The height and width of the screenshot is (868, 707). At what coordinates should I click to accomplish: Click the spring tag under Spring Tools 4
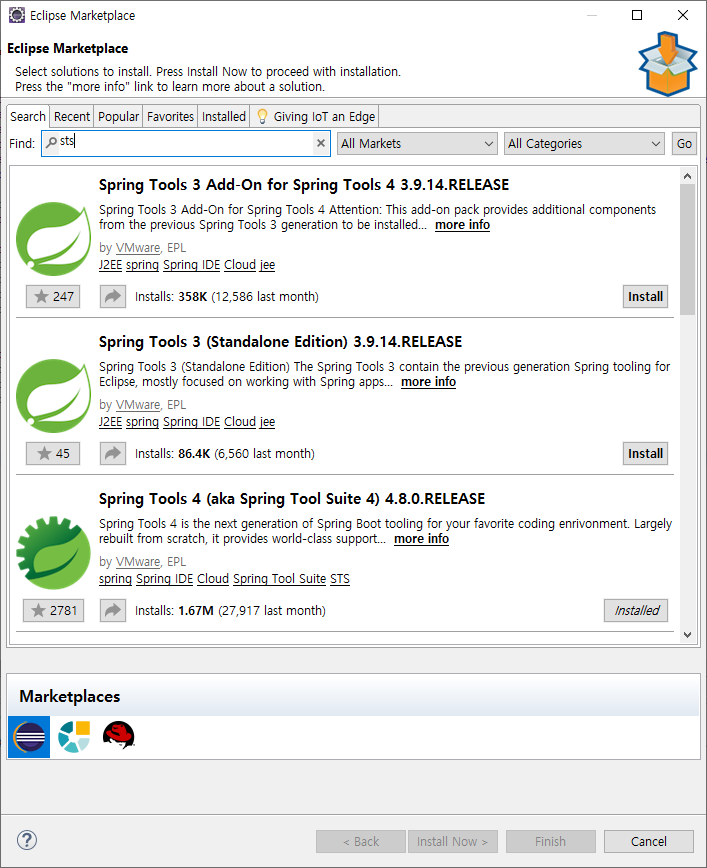(x=115, y=578)
